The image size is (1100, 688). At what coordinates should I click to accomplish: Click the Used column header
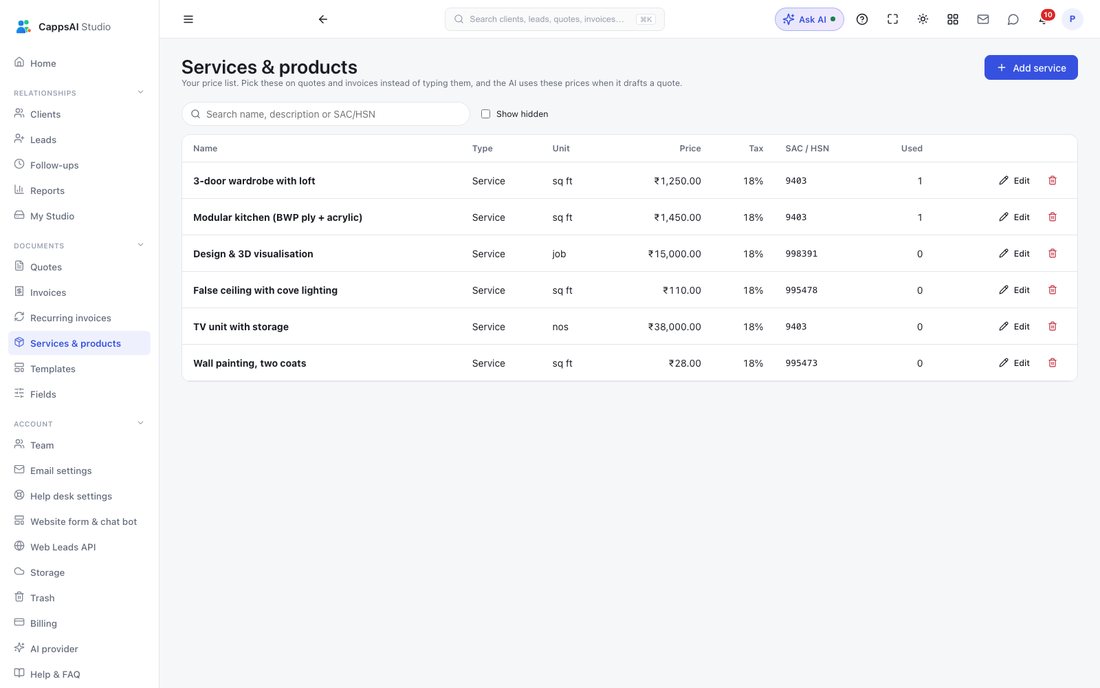tap(911, 149)
